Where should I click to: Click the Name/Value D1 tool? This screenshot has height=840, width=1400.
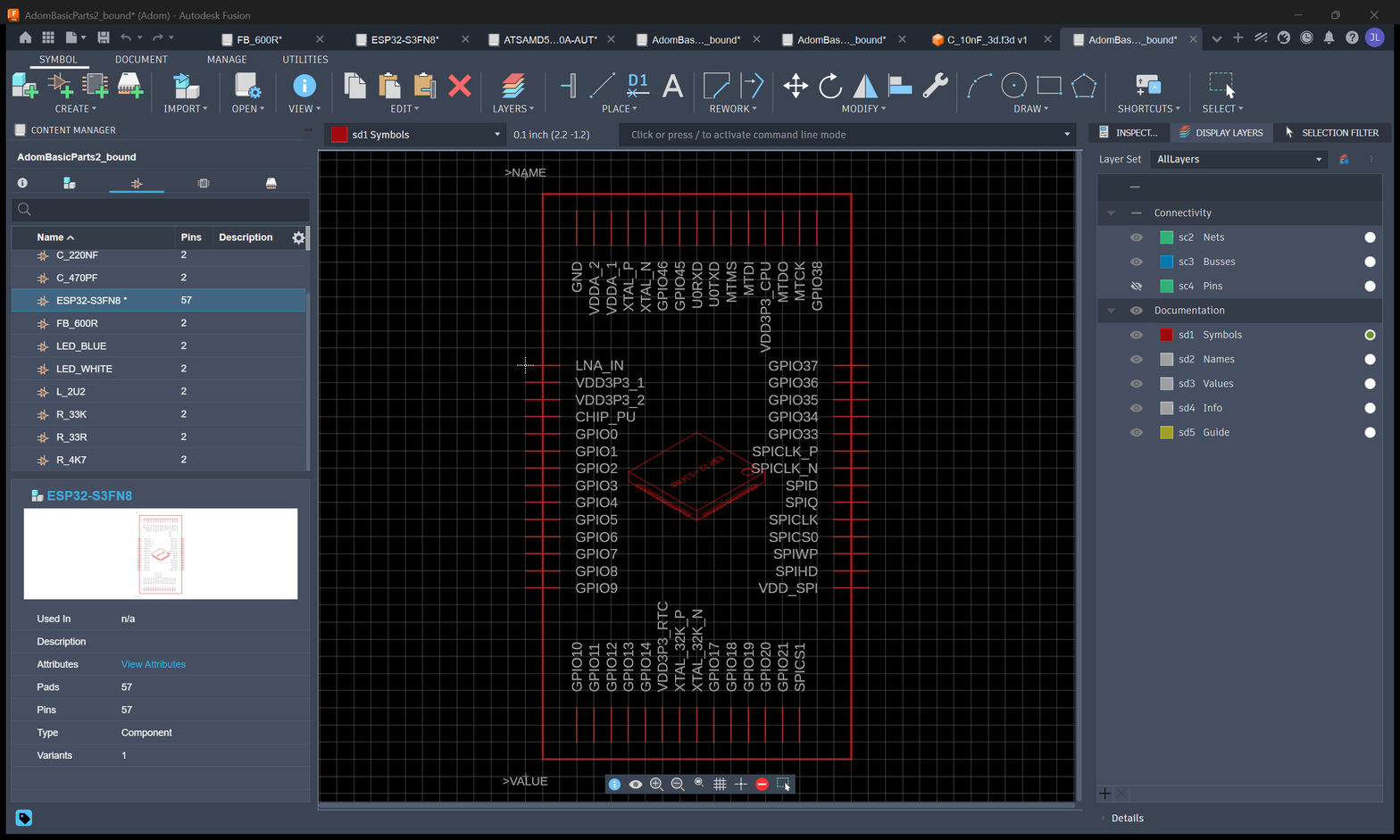637,86
